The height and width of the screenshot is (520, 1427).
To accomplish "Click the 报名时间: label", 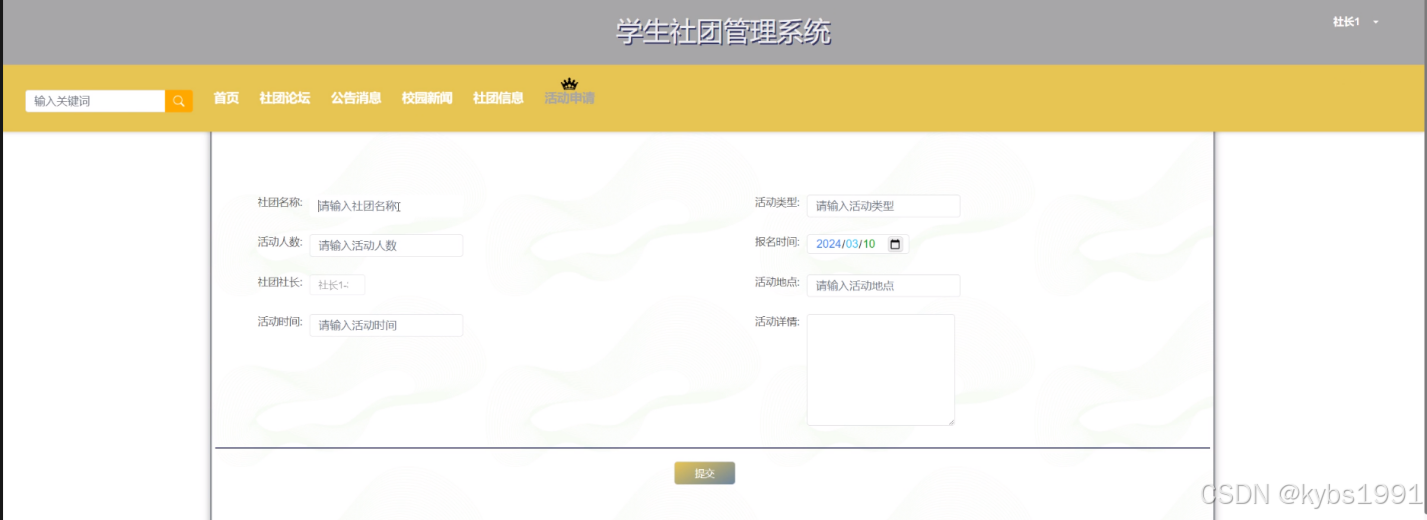I will (x=777, y=242).
